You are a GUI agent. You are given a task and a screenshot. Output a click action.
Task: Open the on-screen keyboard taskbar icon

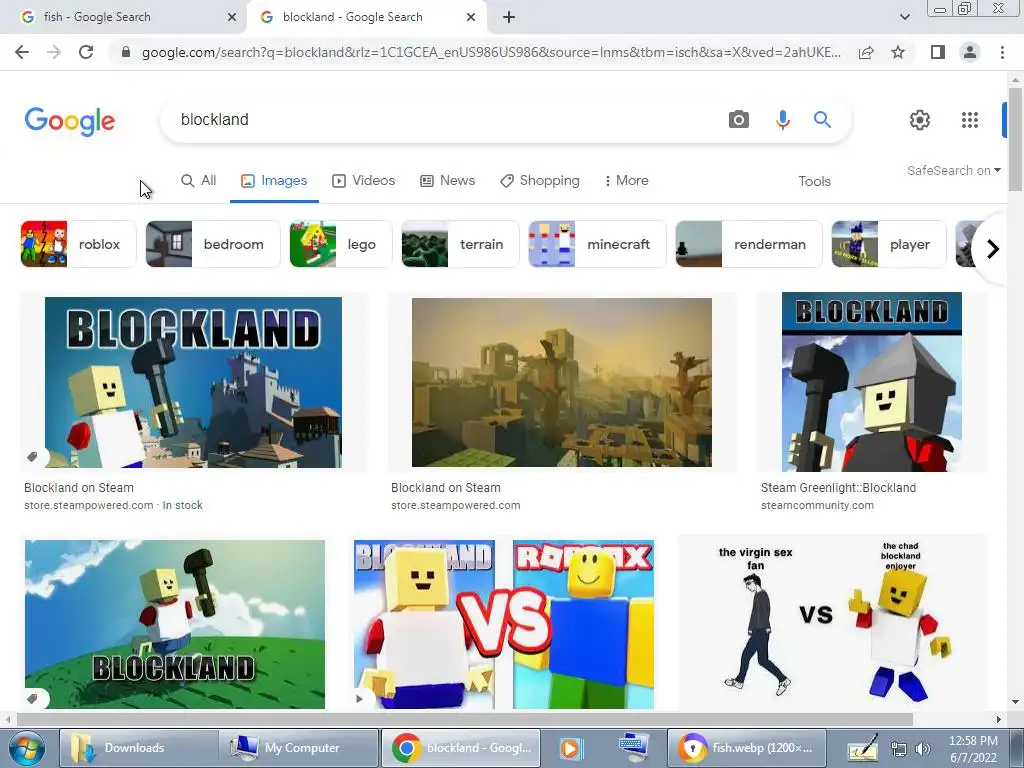coord(633,747)
